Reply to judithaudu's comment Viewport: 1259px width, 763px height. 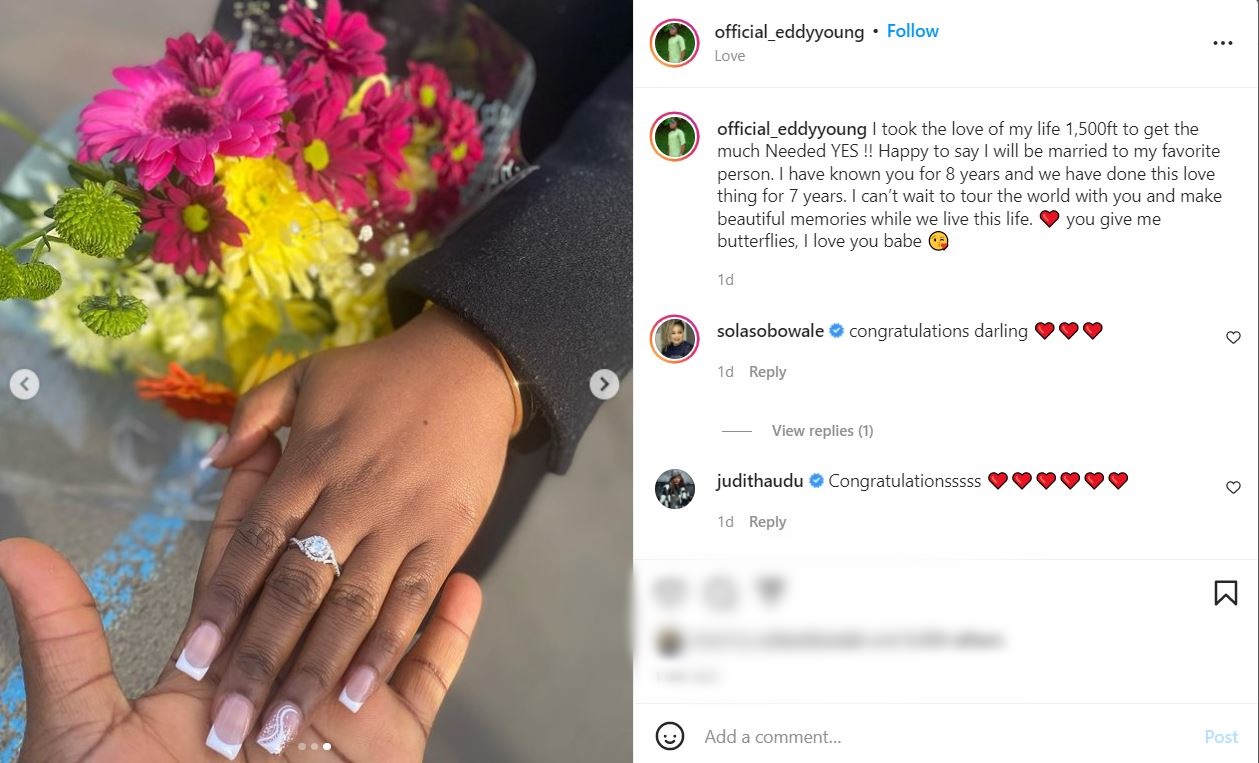(767, 522)
